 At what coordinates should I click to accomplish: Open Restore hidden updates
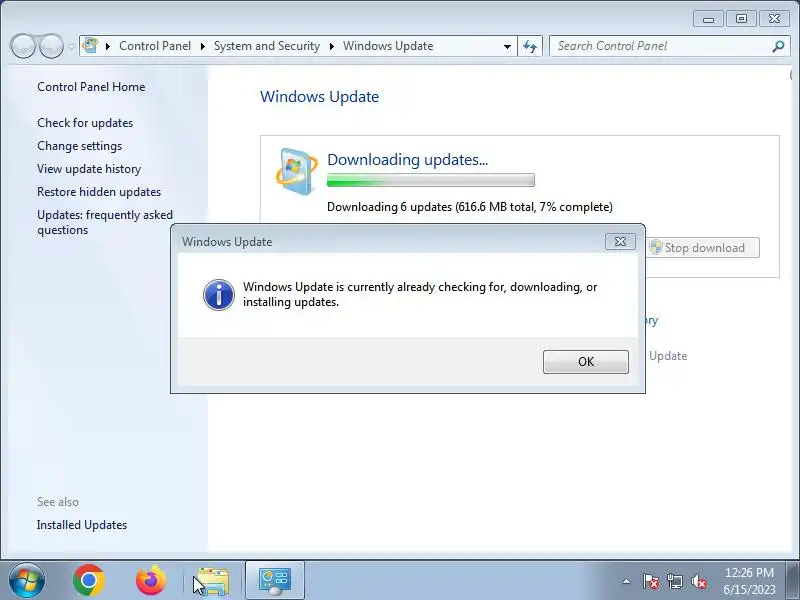pos(99,192)
